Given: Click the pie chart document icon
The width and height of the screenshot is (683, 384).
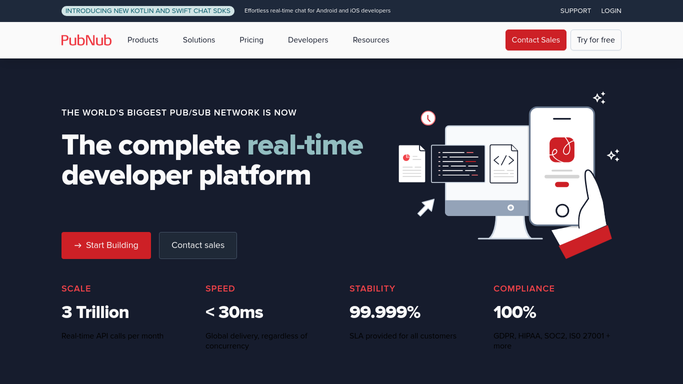Looking at the screenshot, I should pyautogui.click(x=412, y=164).
